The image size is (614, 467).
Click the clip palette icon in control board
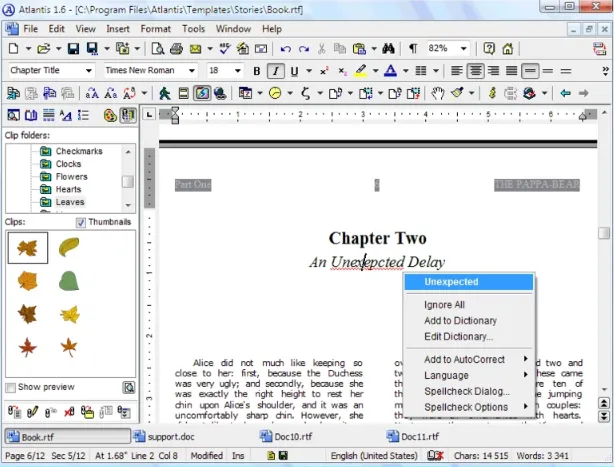(110, 115)
